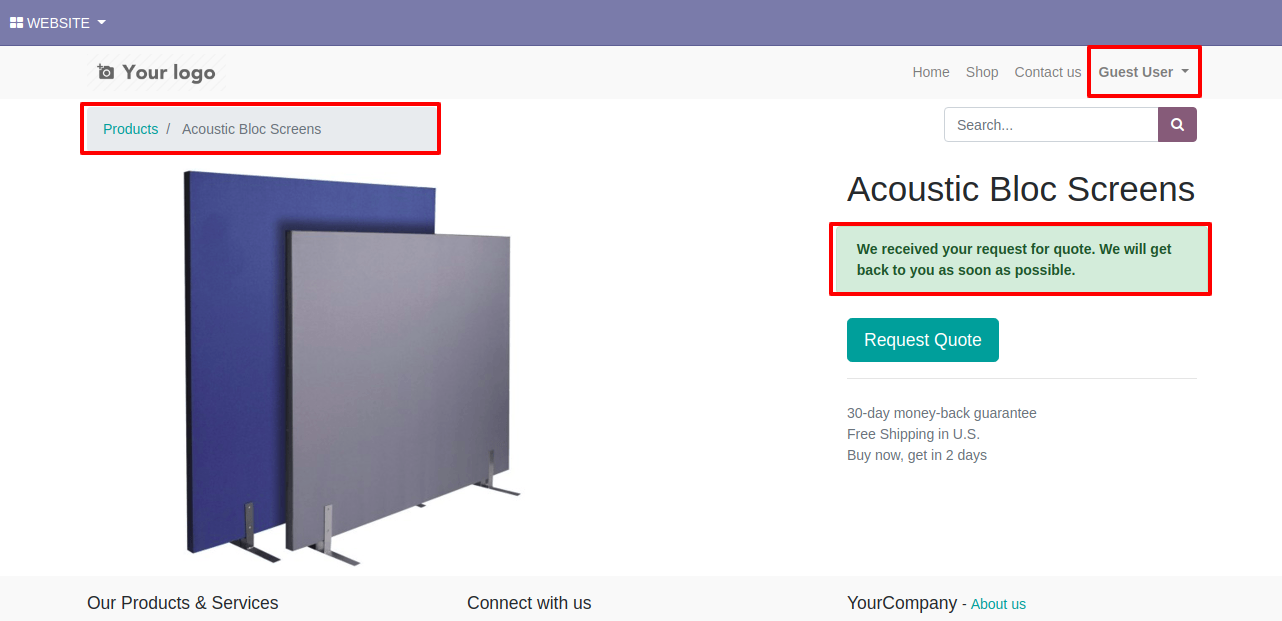Click the caret arrow next to Guest User
Screen dimensions: 1282x621
(1185, 72)
